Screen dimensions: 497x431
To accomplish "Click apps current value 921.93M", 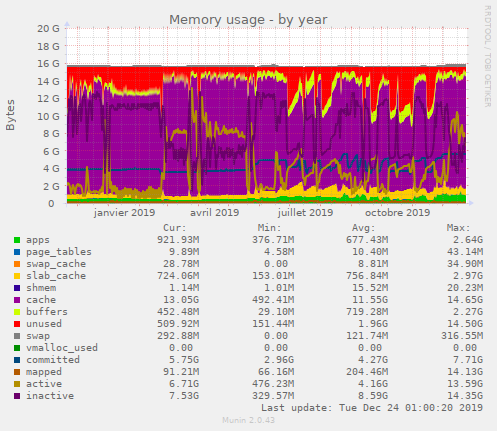I will pos(178,240).
